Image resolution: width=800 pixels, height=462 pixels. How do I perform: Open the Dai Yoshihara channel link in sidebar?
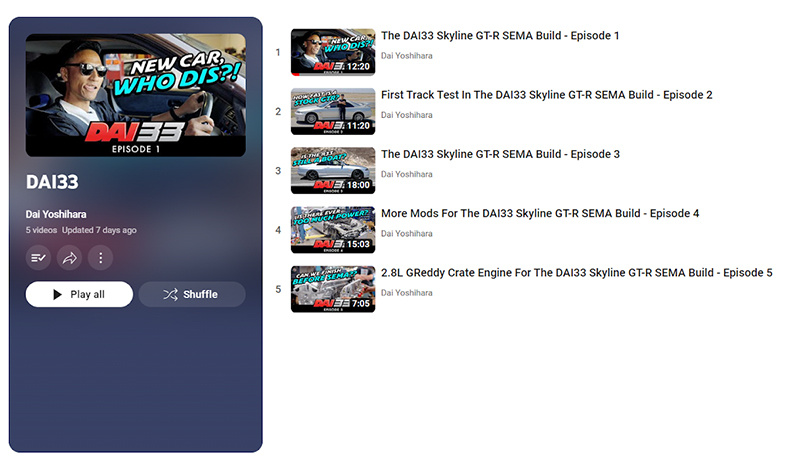click(x=56, y=214)
